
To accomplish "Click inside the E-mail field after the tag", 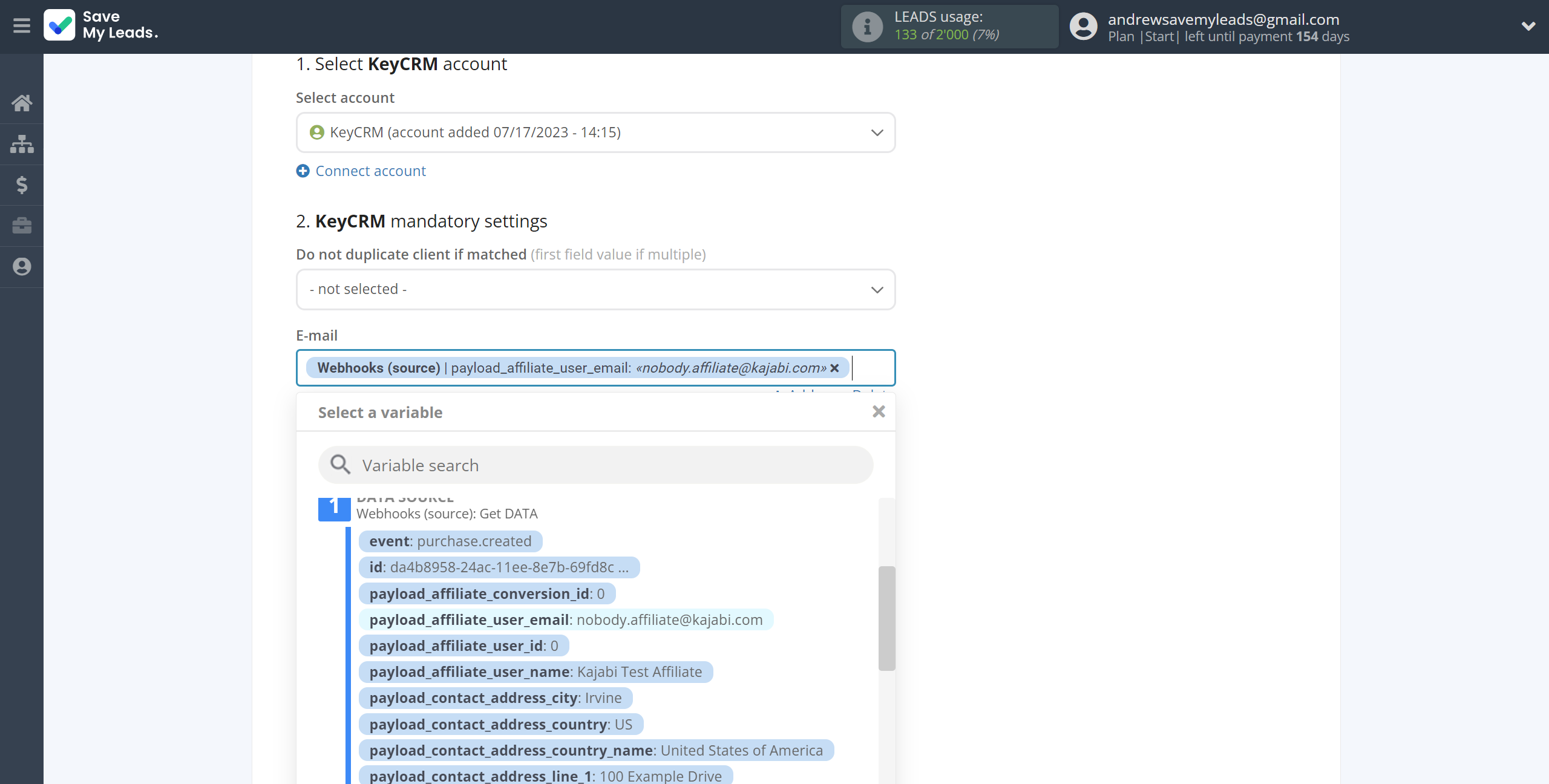I will point(871,368).
